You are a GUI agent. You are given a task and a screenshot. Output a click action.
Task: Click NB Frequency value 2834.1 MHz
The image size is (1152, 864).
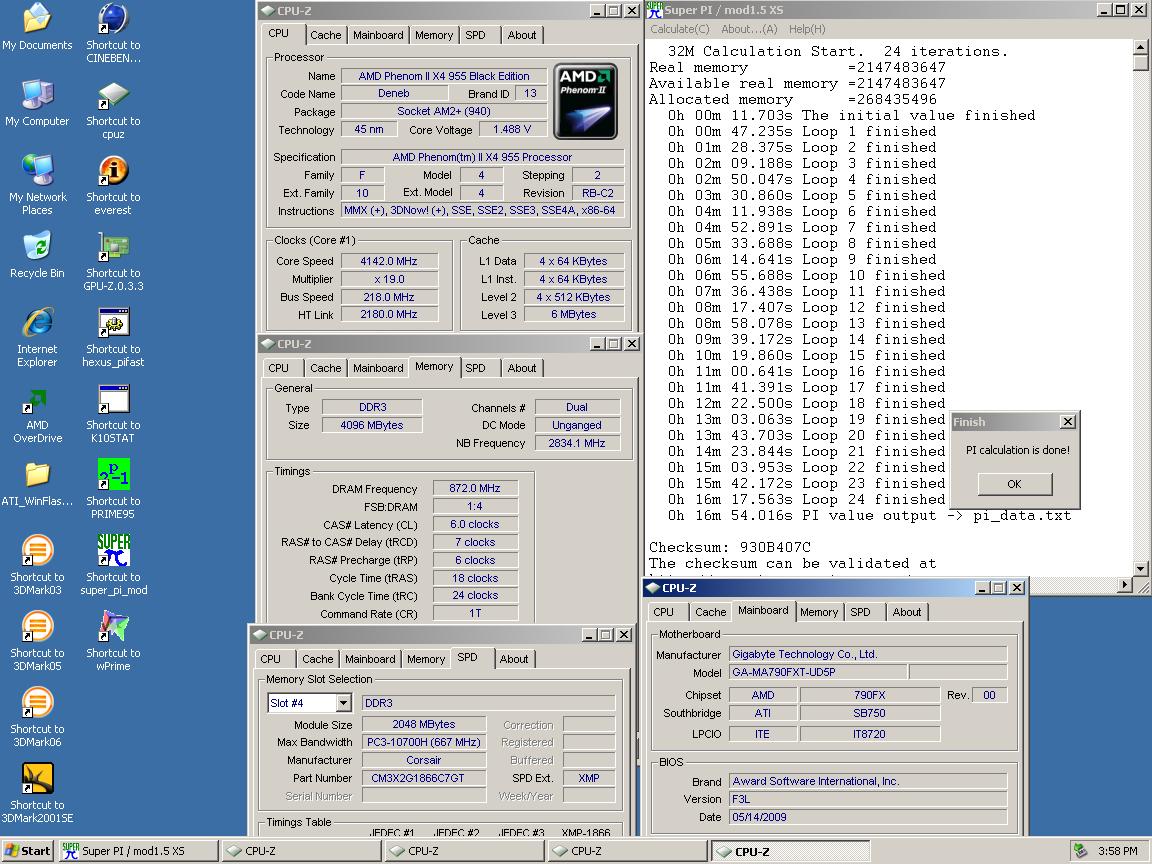pyautogui.click(x=577, y=443)
